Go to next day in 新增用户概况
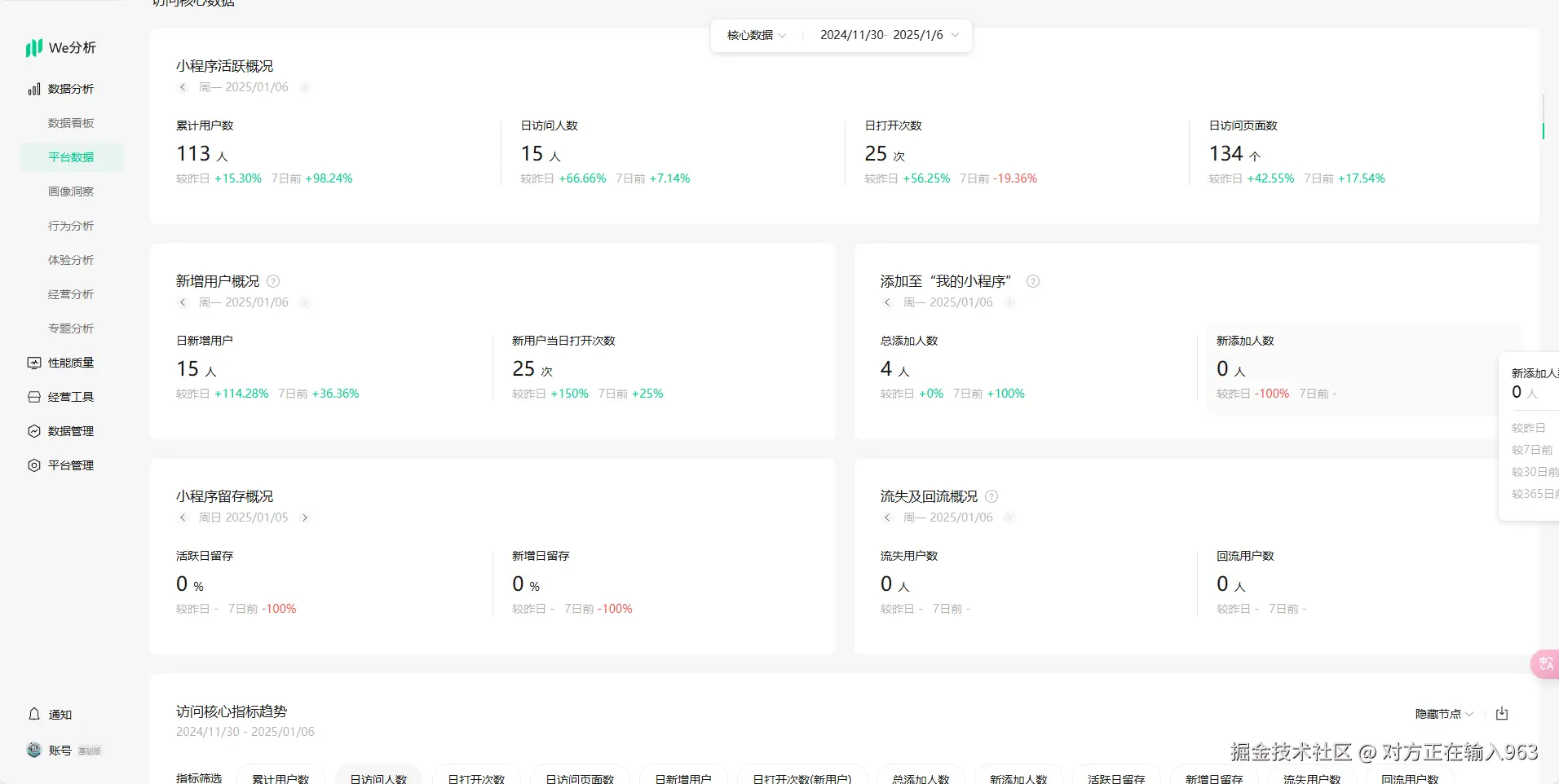The height and width of the screenshot is (784, 1559). (x=305, y=302)
